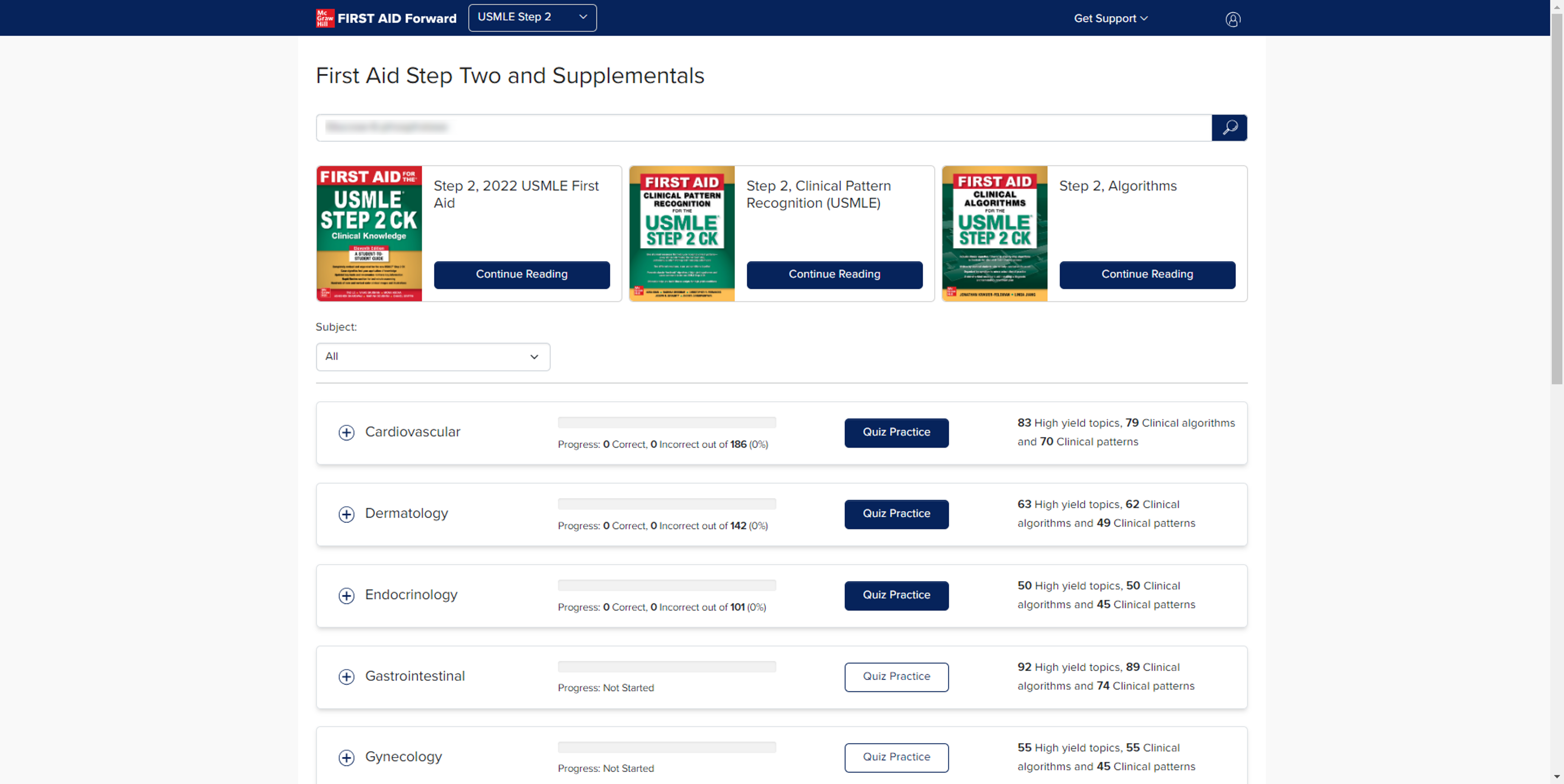This screenshot has width=1564, height=784.
Task: Click the search magnifier icon button
Action: (x=1229, y=128)
